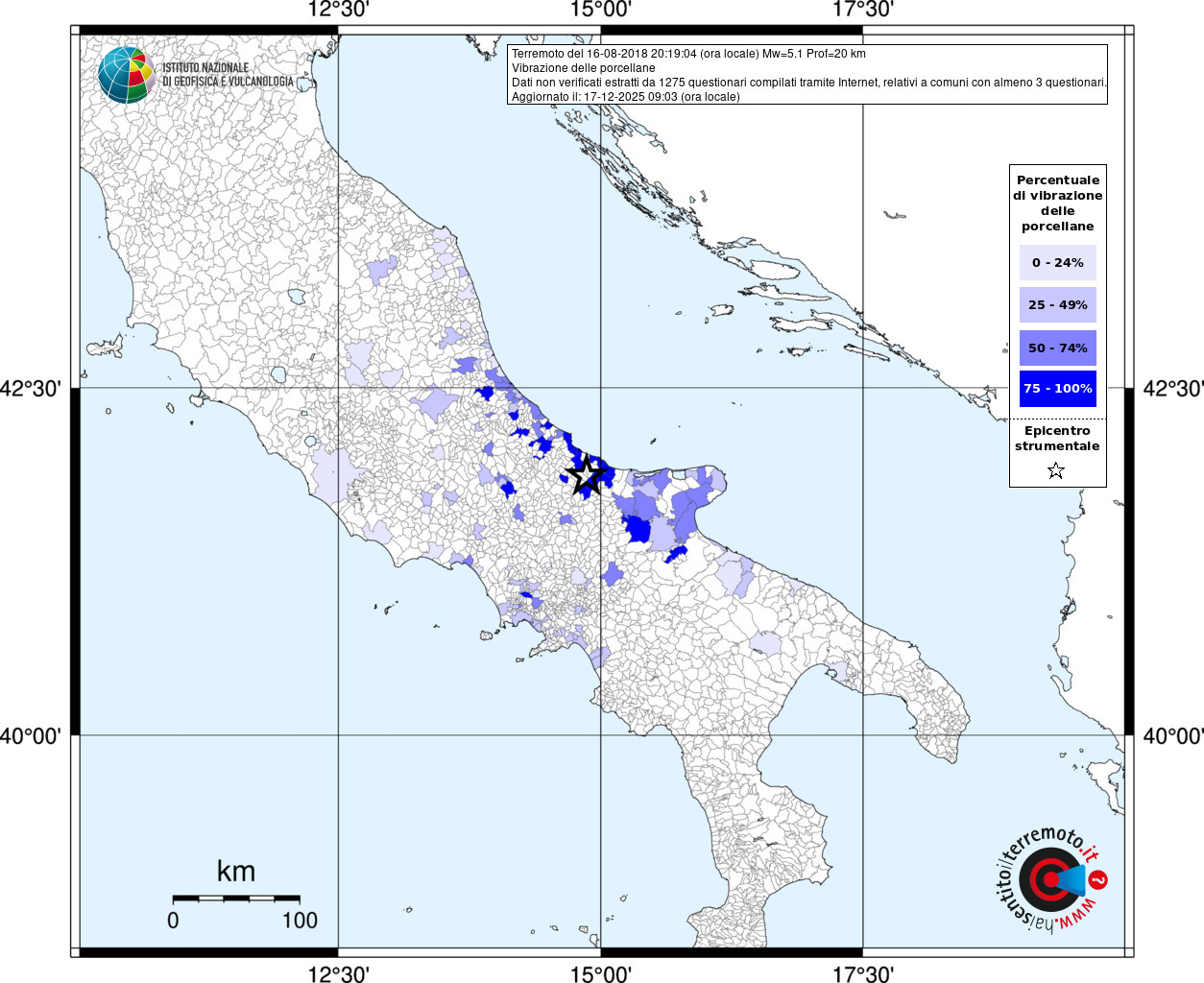Click the legend's epicenter star symbol

[1056, 470]
